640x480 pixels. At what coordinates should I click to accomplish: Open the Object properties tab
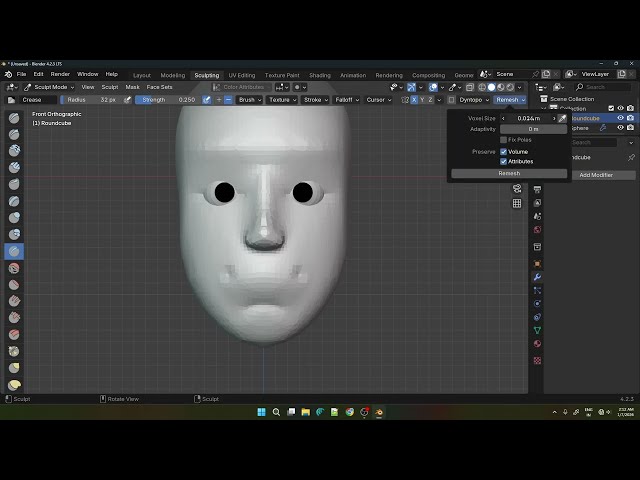point(537,264)
